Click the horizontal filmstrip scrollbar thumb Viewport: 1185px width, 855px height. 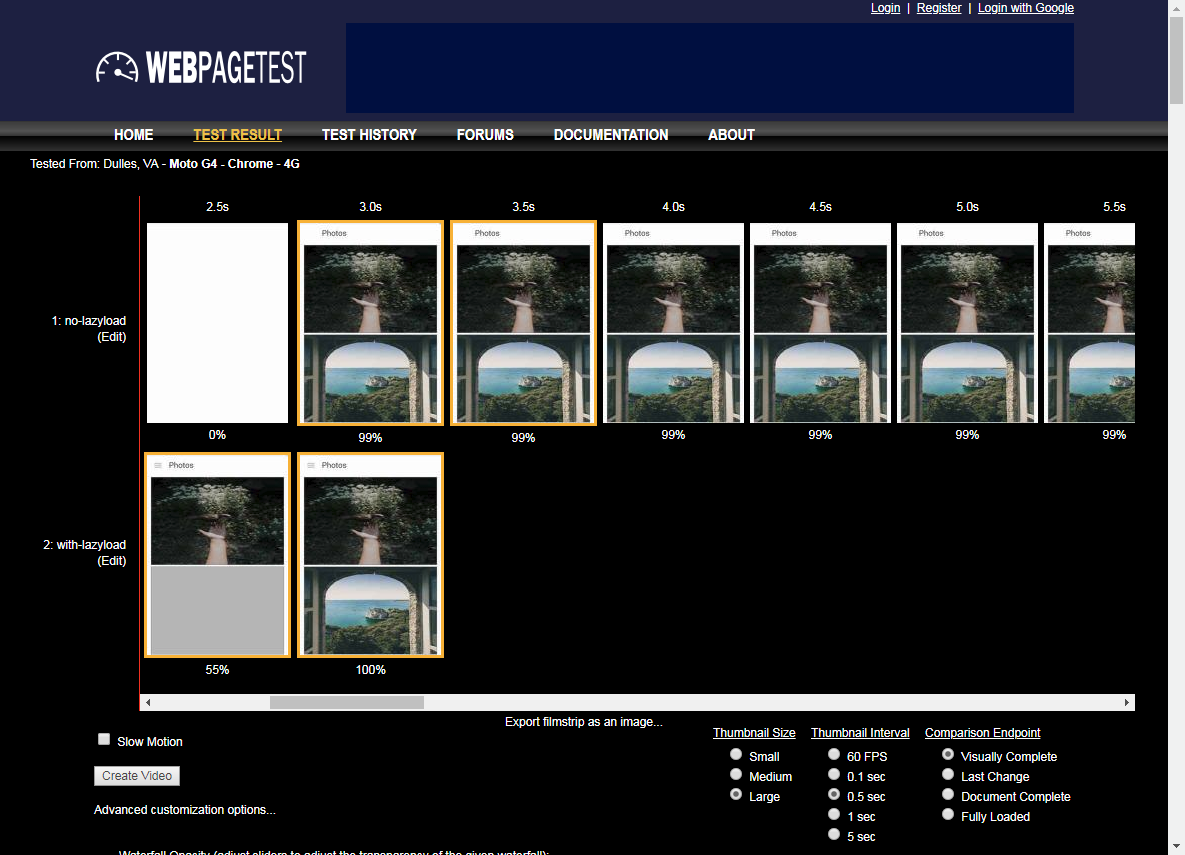(346, 703)
